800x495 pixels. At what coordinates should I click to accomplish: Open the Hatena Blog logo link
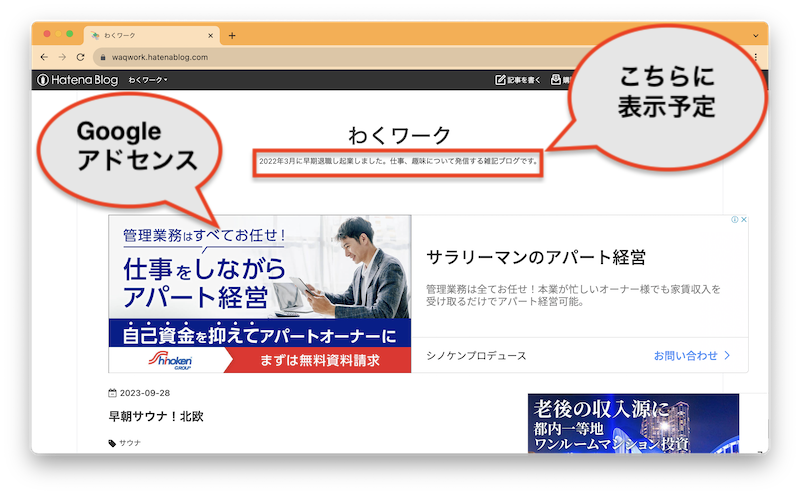tap(78, 80)
